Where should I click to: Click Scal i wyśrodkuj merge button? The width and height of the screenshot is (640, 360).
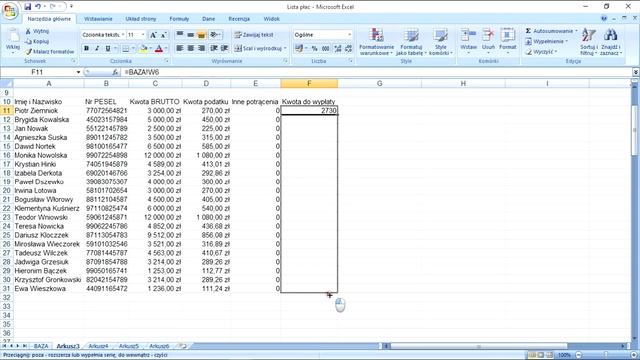coord(260,49)
